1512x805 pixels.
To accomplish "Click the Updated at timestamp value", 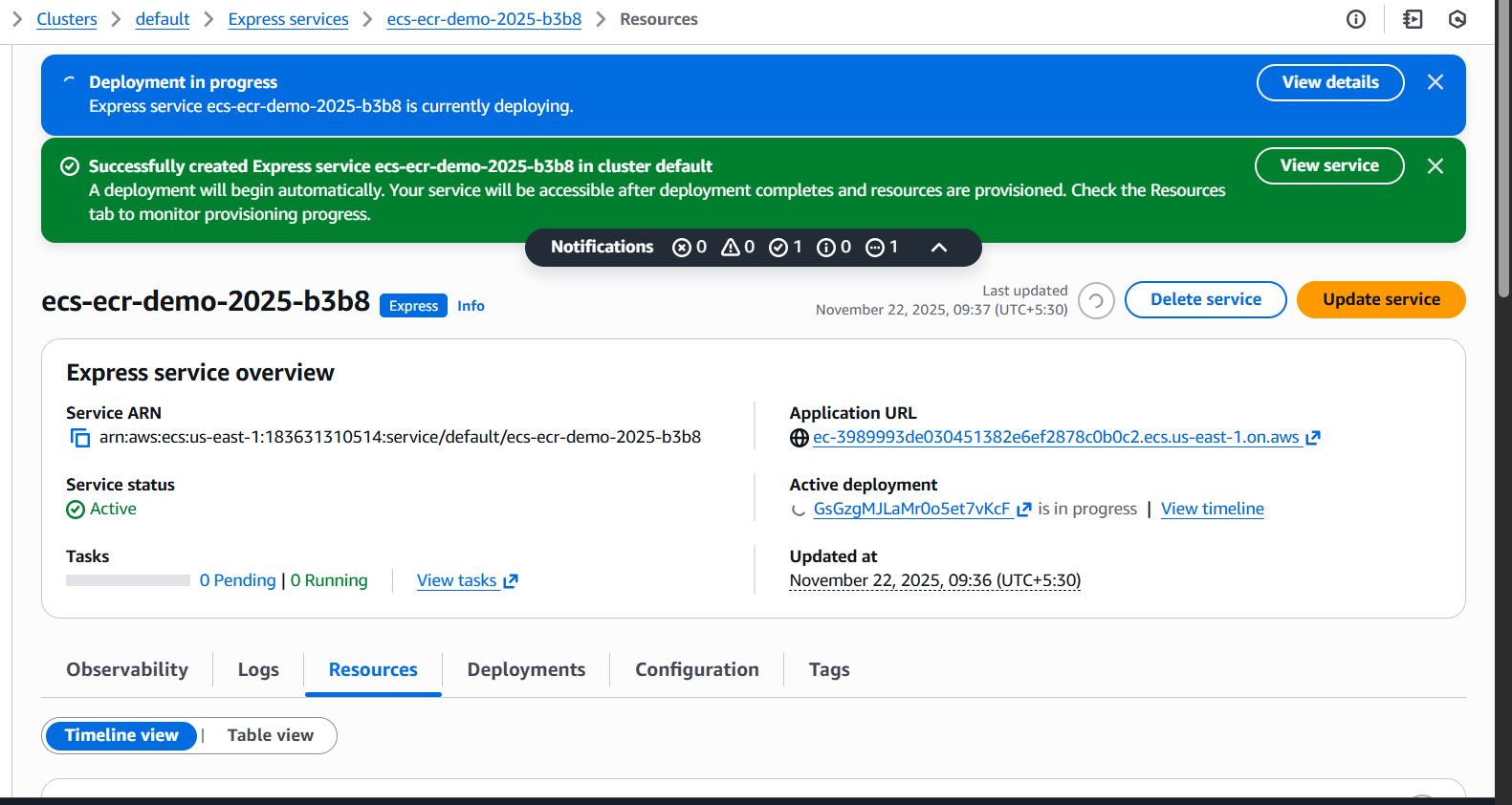I will [935, 580].
